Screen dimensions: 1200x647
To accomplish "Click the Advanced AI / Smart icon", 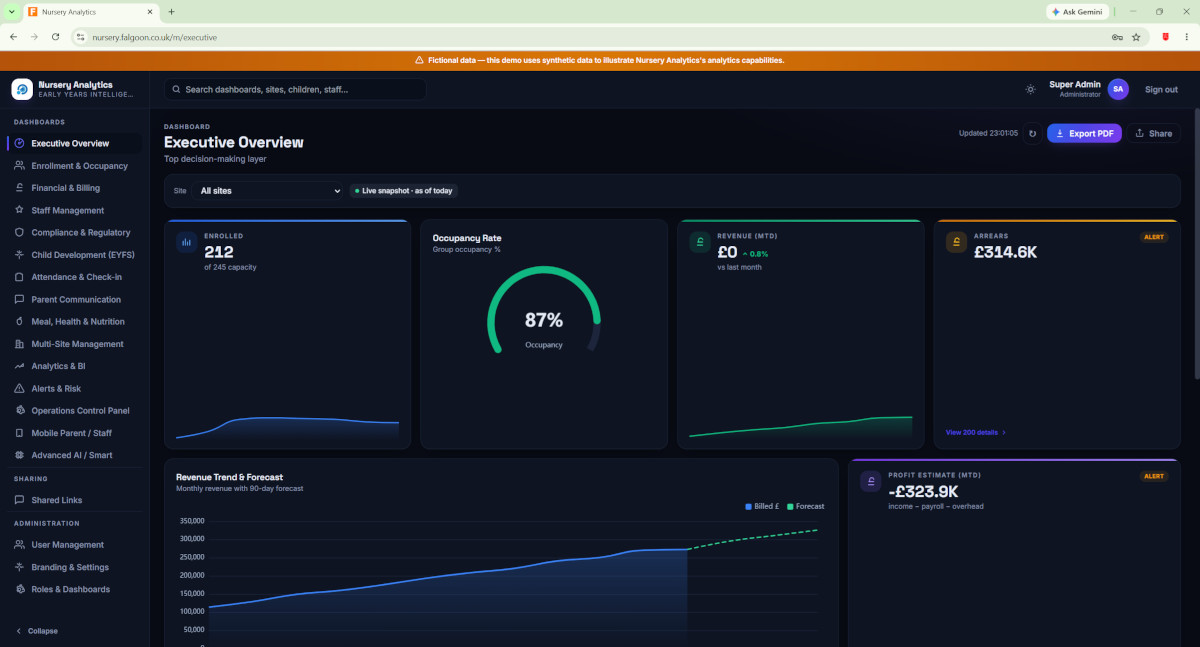I will (x=20, y=455).
